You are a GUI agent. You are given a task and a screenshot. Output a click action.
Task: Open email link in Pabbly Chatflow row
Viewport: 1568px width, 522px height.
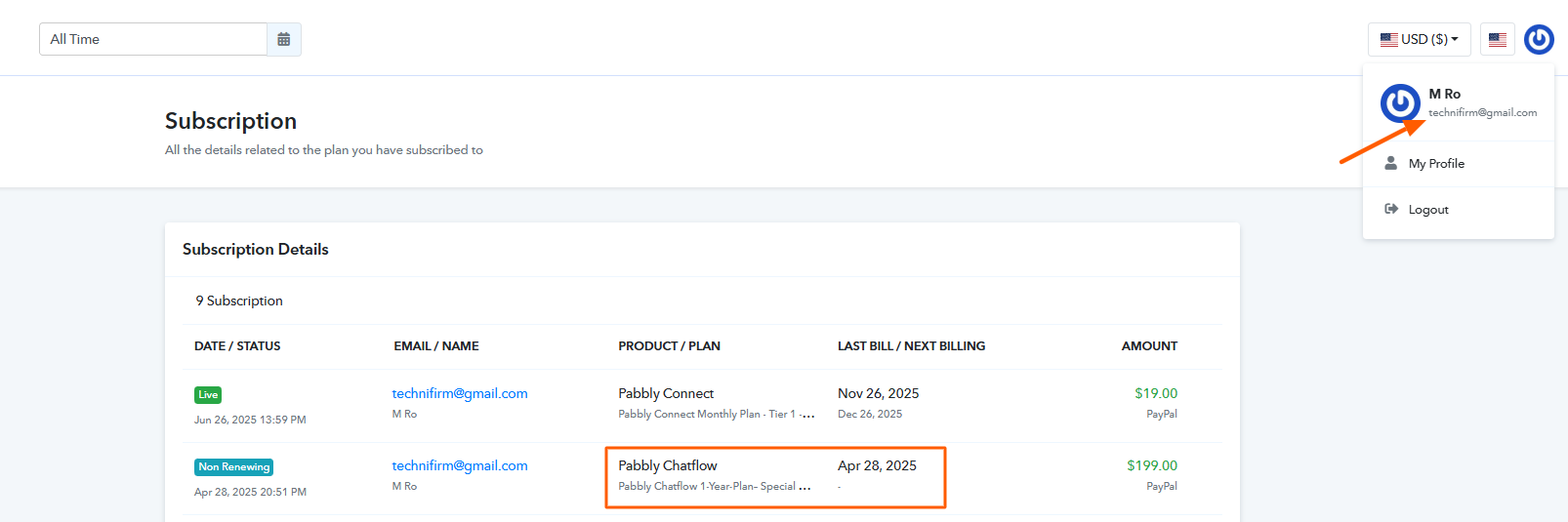pos(460,465)
